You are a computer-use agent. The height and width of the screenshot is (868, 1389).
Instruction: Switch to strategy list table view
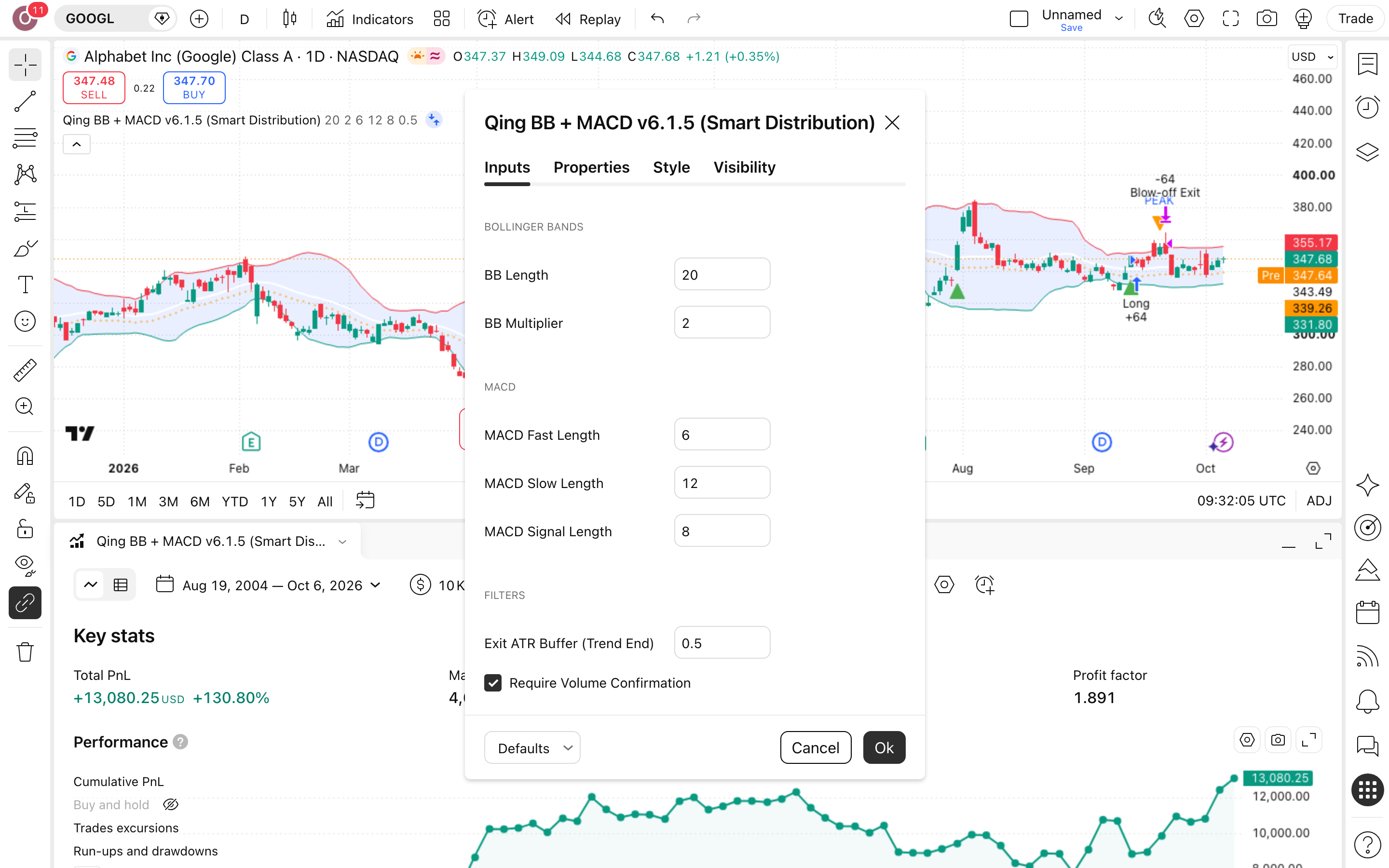click(121, 585)
